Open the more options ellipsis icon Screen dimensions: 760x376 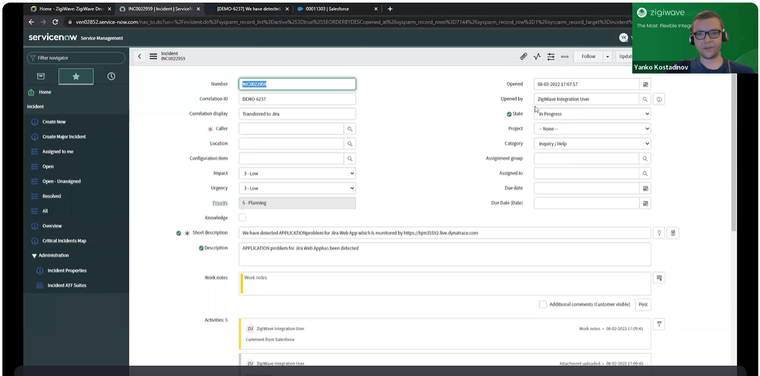[x=565, y=57]
